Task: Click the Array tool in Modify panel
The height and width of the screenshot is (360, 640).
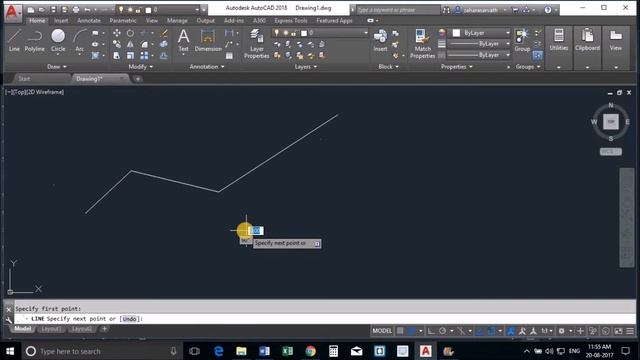Action: [144, 56]
